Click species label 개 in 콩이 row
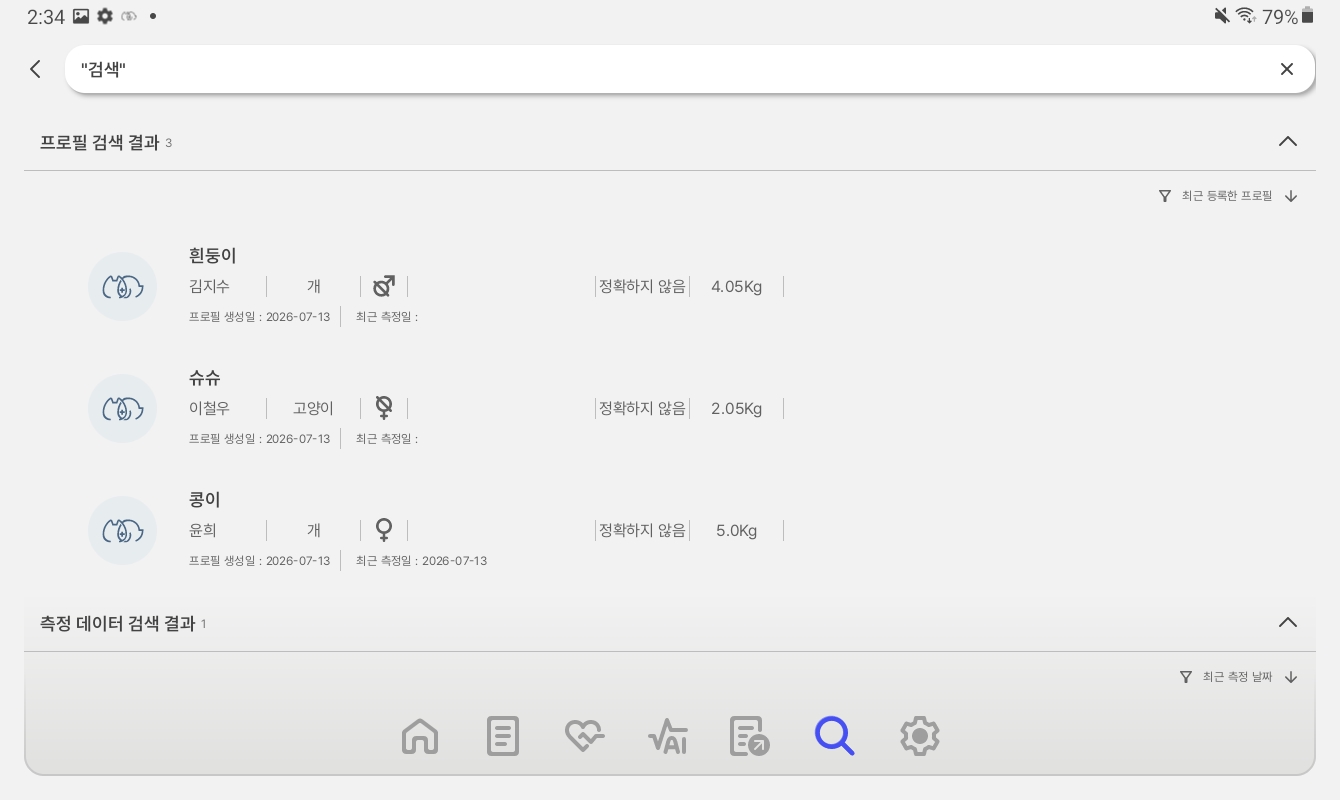1340x800 pixels. pos(313,530)
